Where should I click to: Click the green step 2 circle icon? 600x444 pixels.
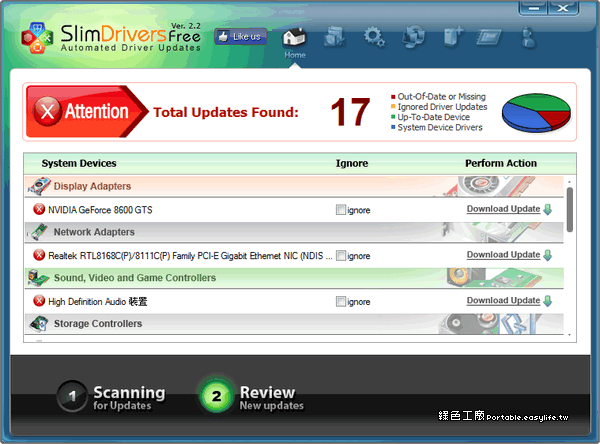216,396
